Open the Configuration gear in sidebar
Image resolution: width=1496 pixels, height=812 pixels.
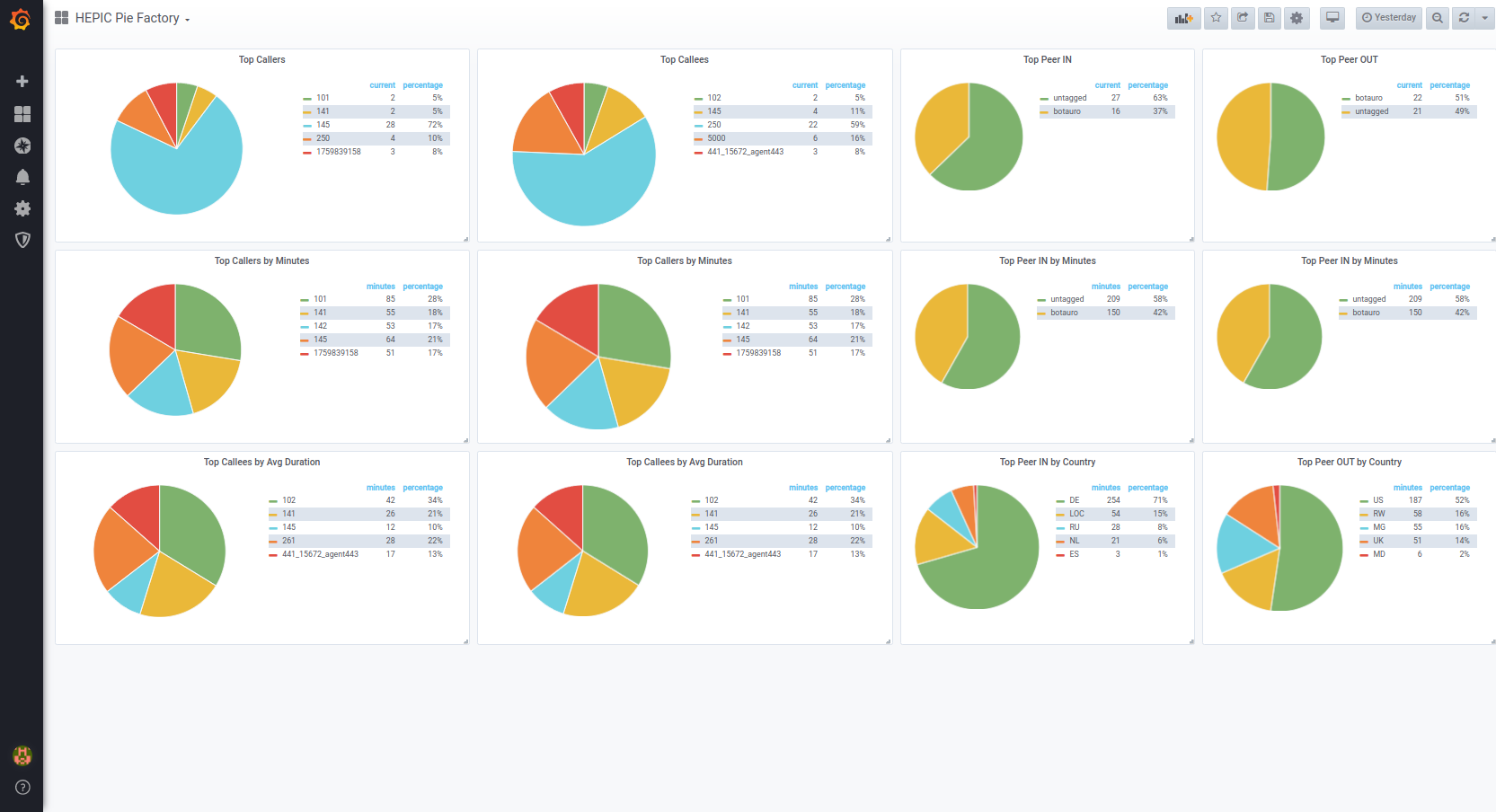coord(22,208)
